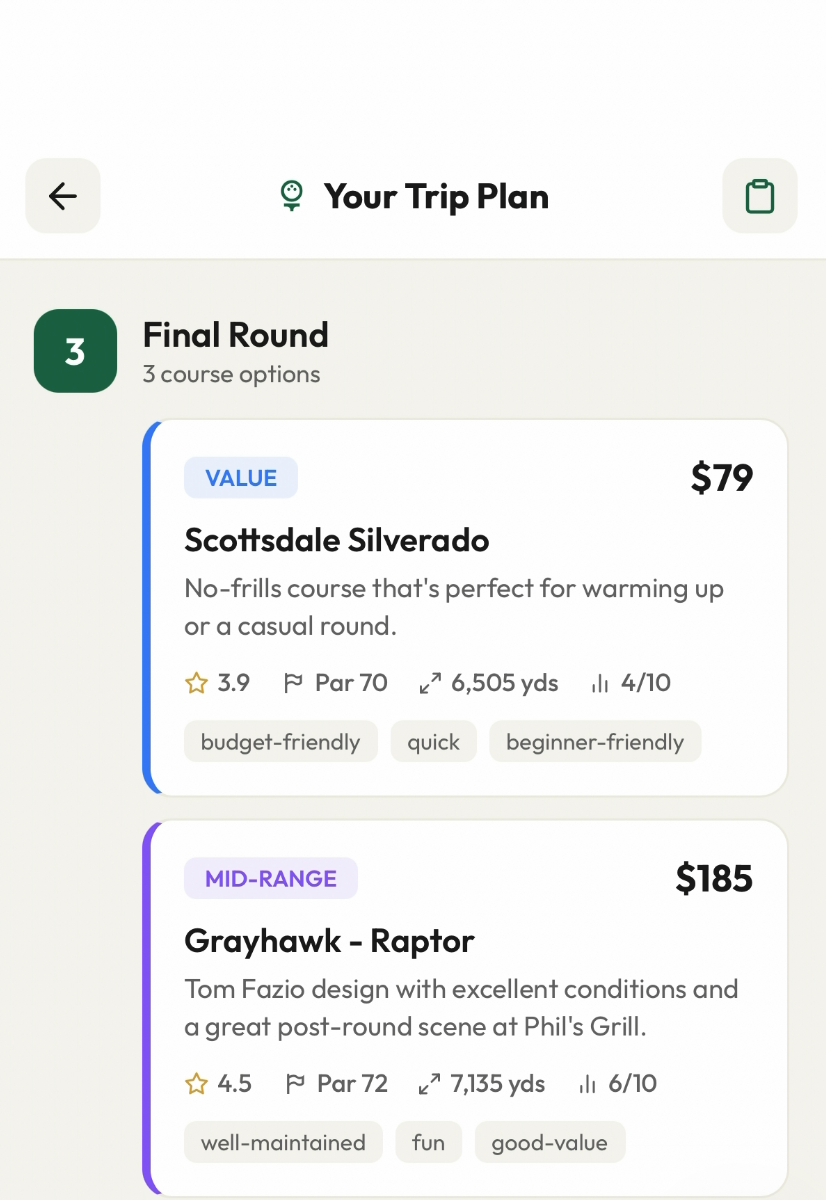Click the round number 3 badge
This screenshot has width=826, height=1200.
click(x=75, y=351)
